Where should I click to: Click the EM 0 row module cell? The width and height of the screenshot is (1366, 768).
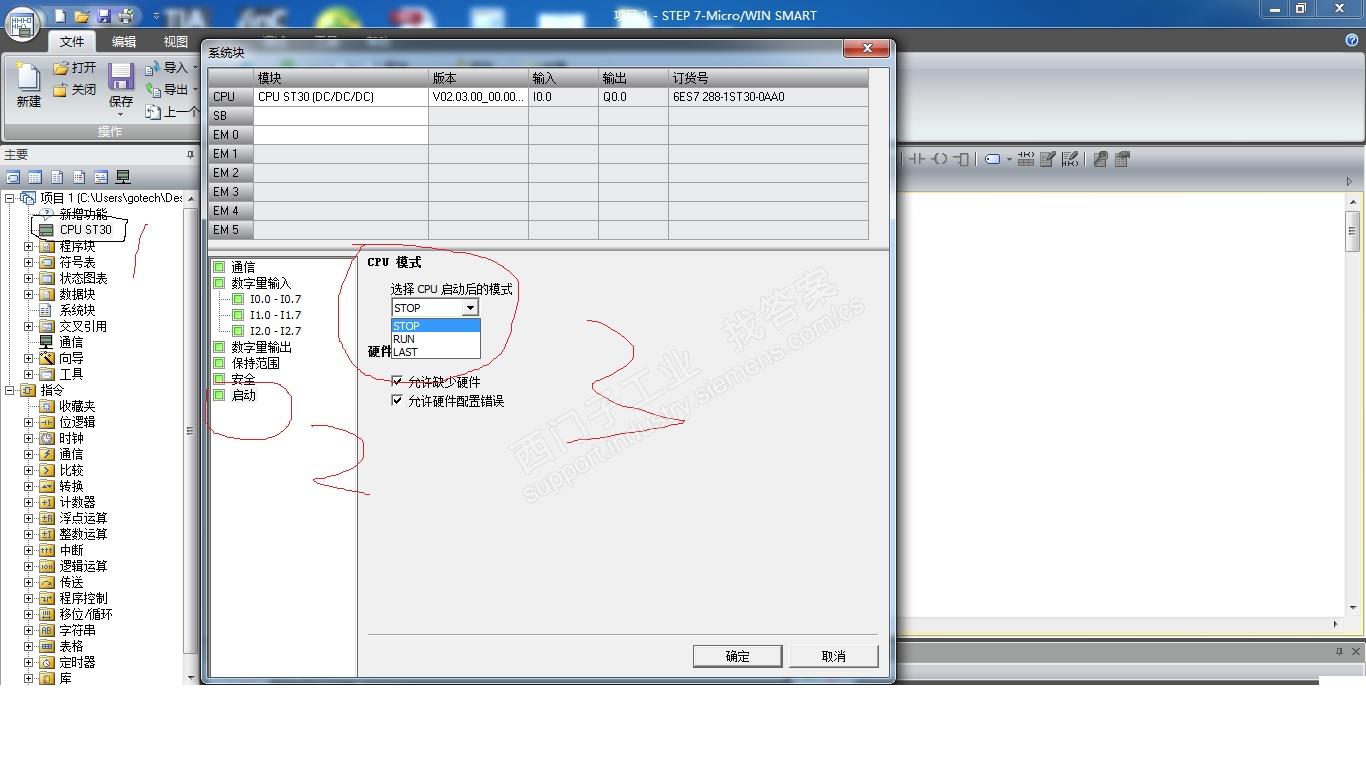point(341,135)
